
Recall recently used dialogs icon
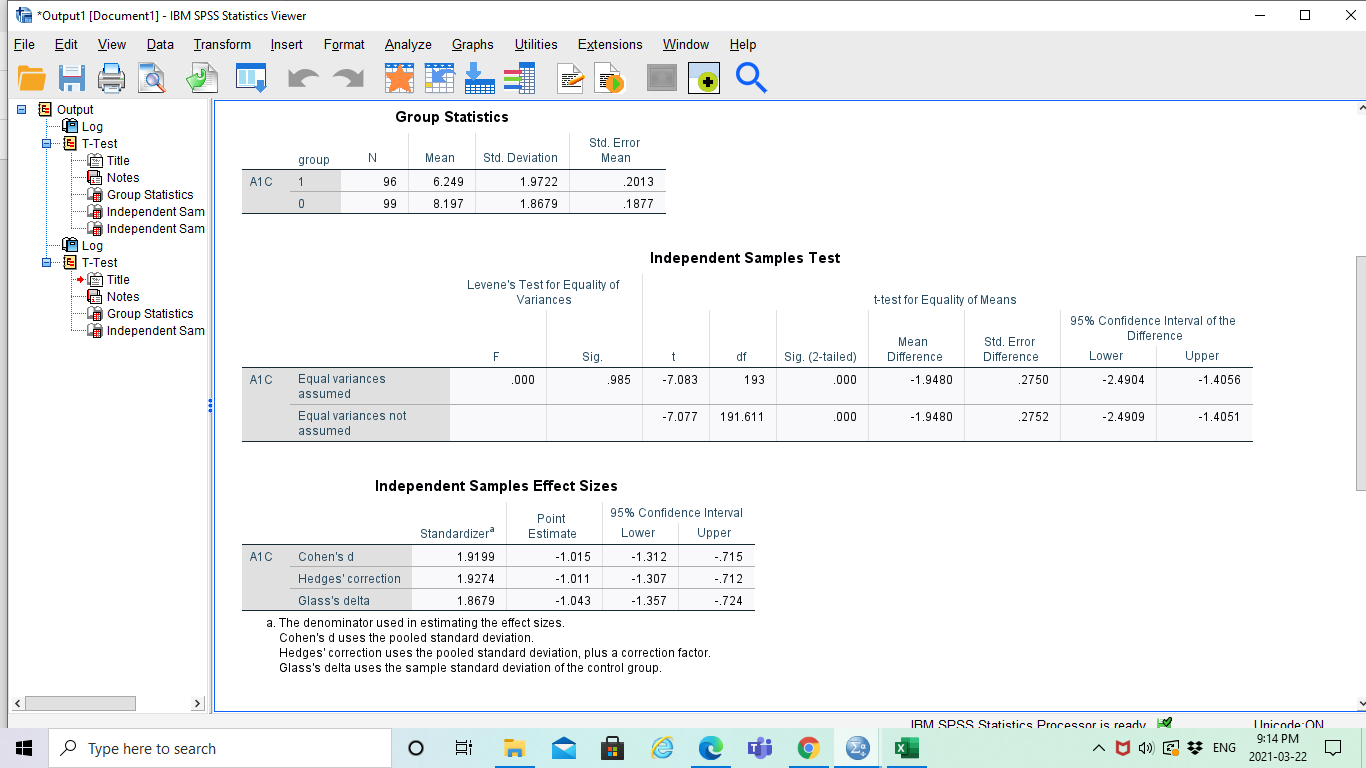tap(252, 78)
